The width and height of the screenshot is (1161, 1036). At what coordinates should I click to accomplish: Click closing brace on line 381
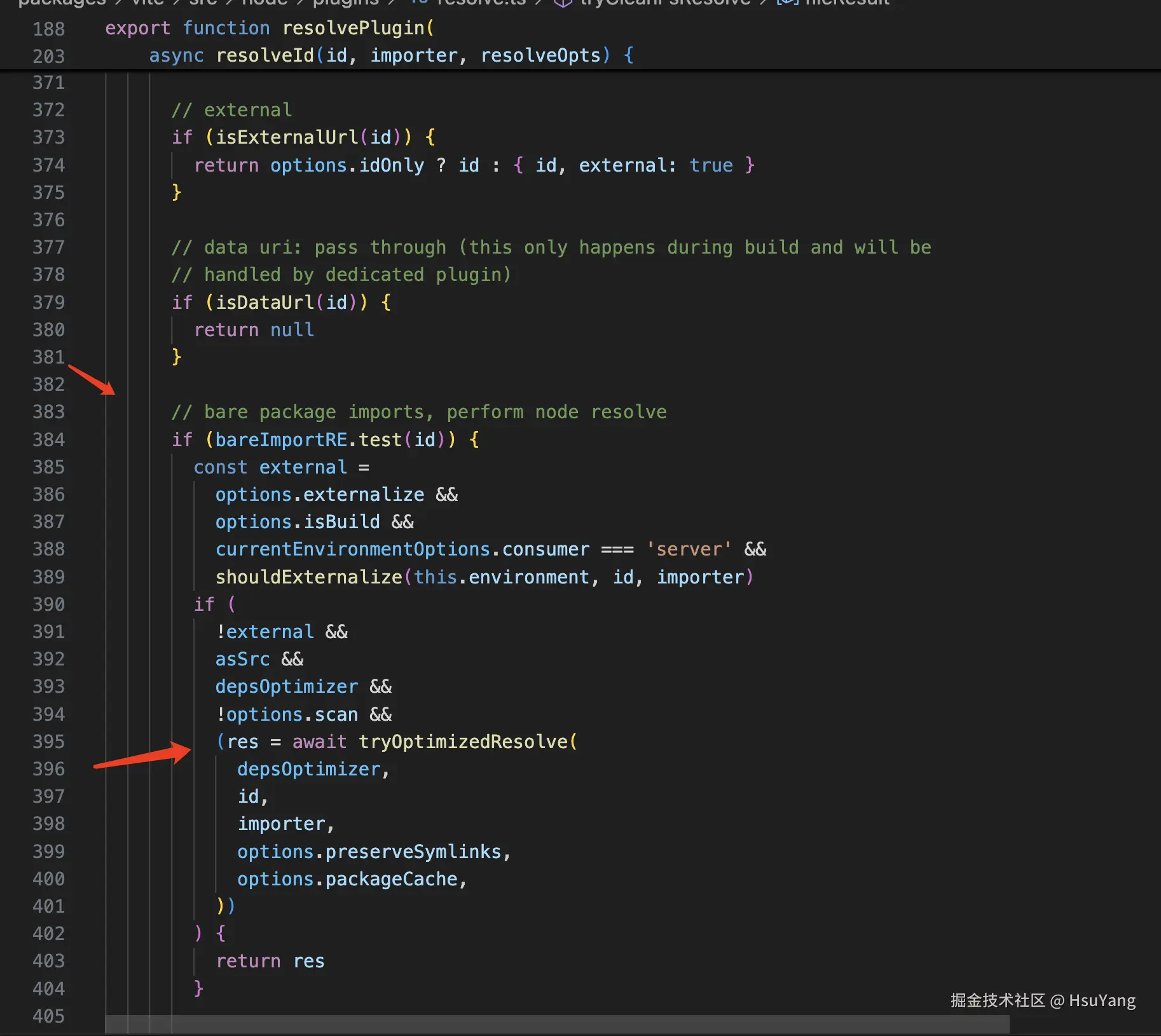pos(177,357)
